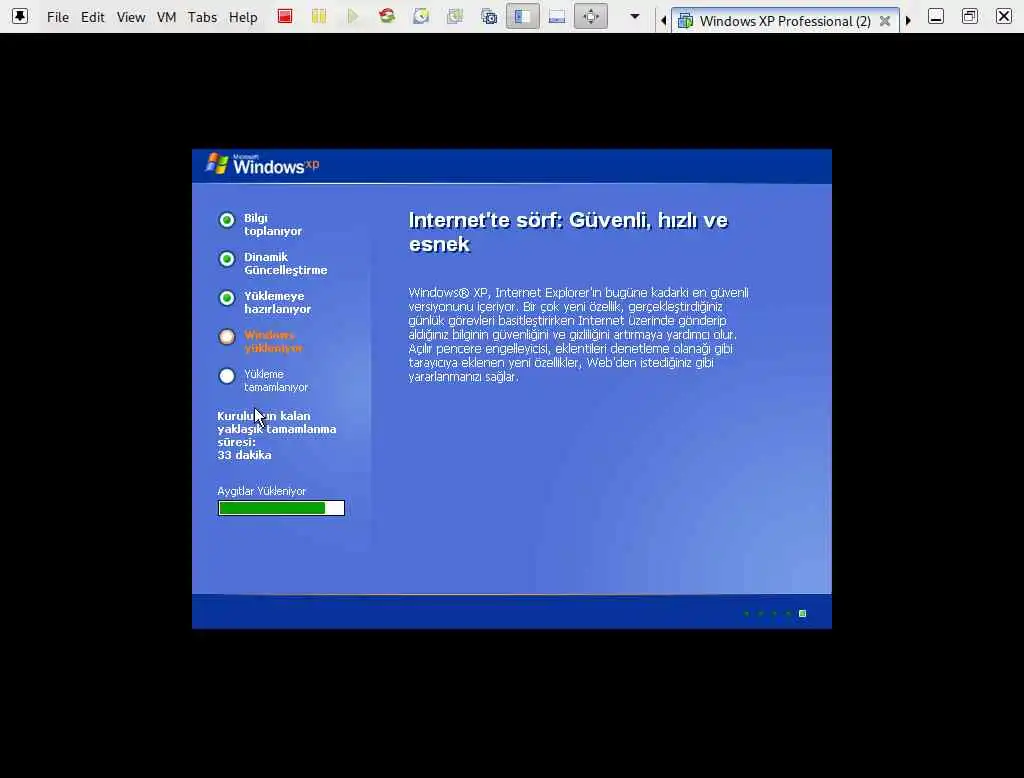Click the 'Bilgi toplanıyor' text label
The height and width of the screenshot is (778, 1024).
click(x=272, y=225)
